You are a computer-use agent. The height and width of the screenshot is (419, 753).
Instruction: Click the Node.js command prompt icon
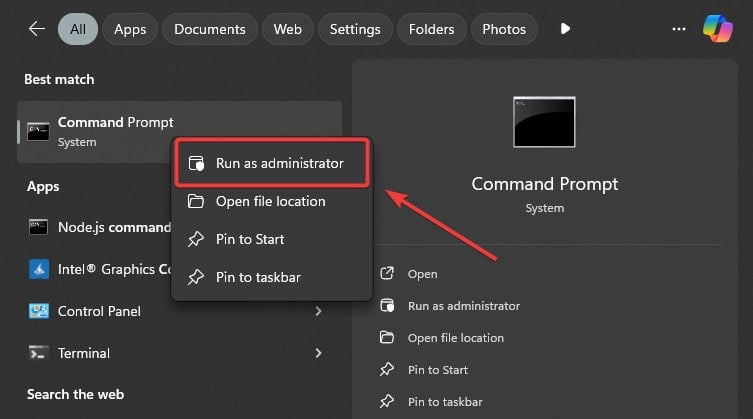point(39,227)
